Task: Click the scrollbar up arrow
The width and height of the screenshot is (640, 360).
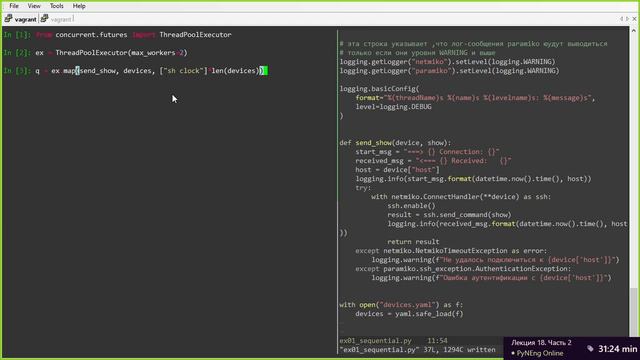Action: (633, 31)
